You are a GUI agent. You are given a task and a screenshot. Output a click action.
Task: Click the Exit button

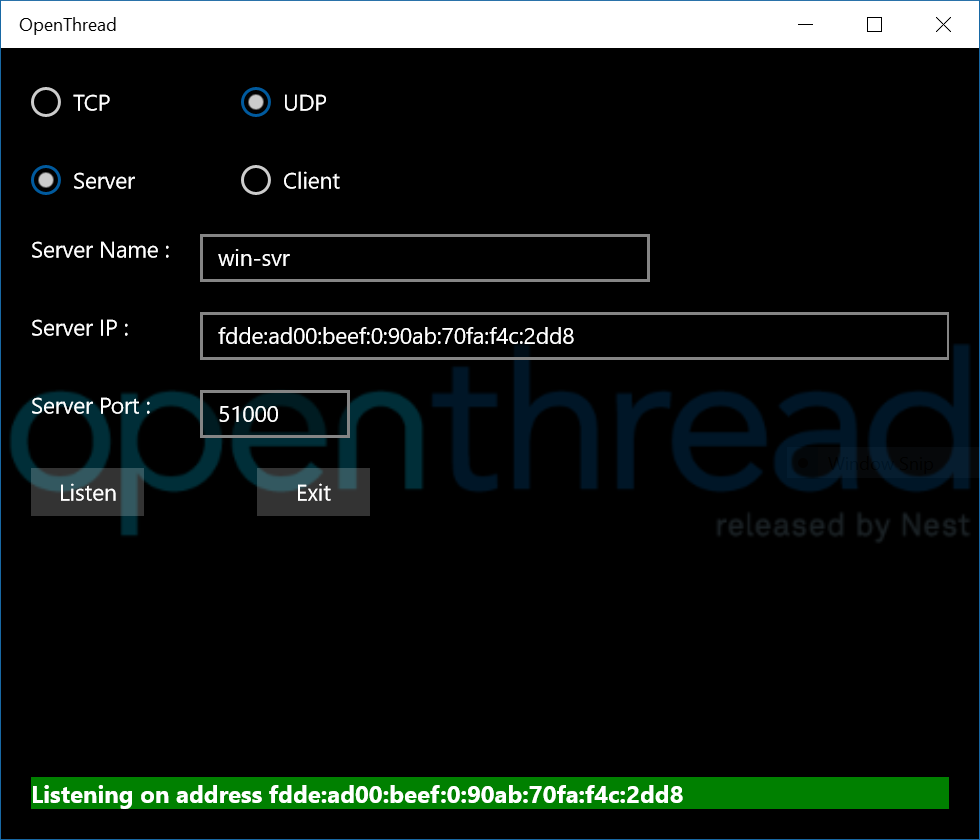pyautogui.click(x=313, y=492)
